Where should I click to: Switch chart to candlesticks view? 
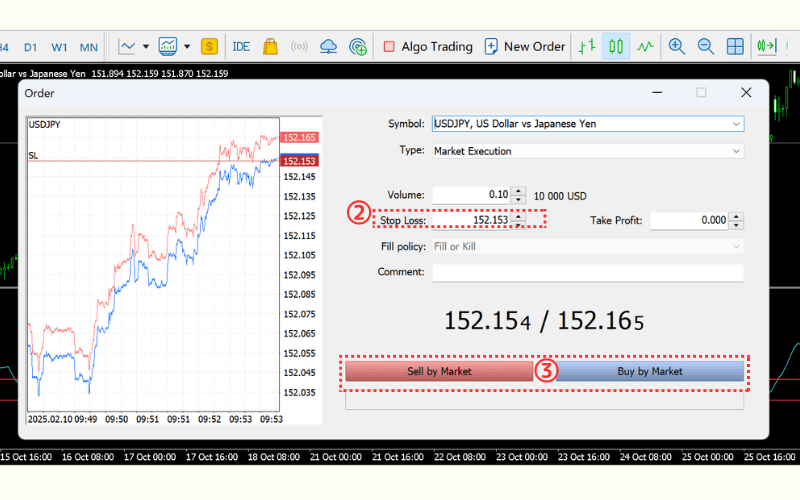pyautogui.click(x=616, y=46)
